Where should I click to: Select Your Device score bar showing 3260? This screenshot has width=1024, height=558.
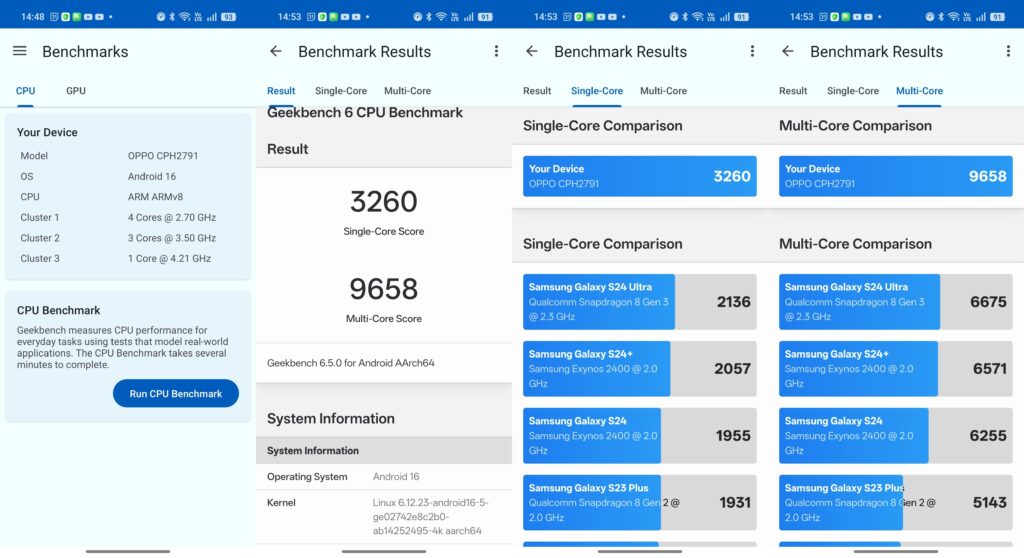tap(639, 176)
